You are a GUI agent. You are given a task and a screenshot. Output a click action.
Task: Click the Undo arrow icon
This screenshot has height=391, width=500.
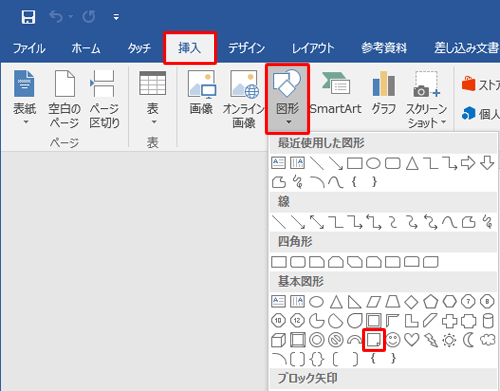[x=56, y=16]
